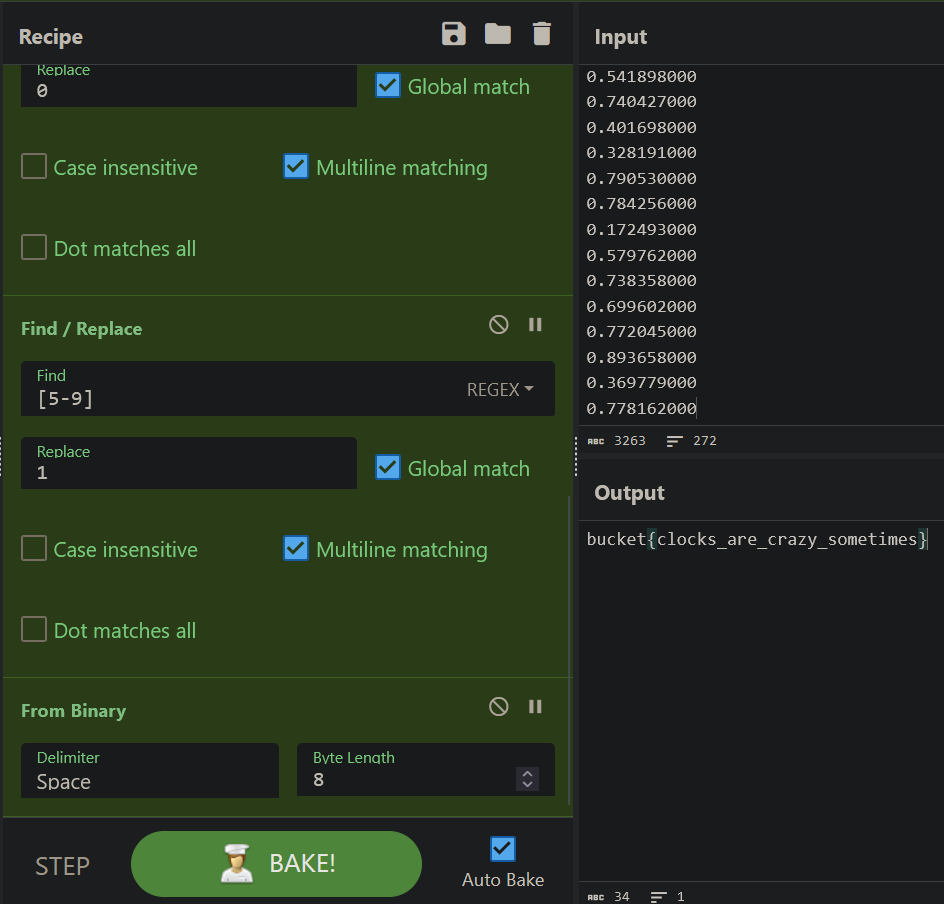Toggle Case insensitive in the Replace 0 operation
The width and height of the screenshot is (944, 904).
(x=34, y=166)
